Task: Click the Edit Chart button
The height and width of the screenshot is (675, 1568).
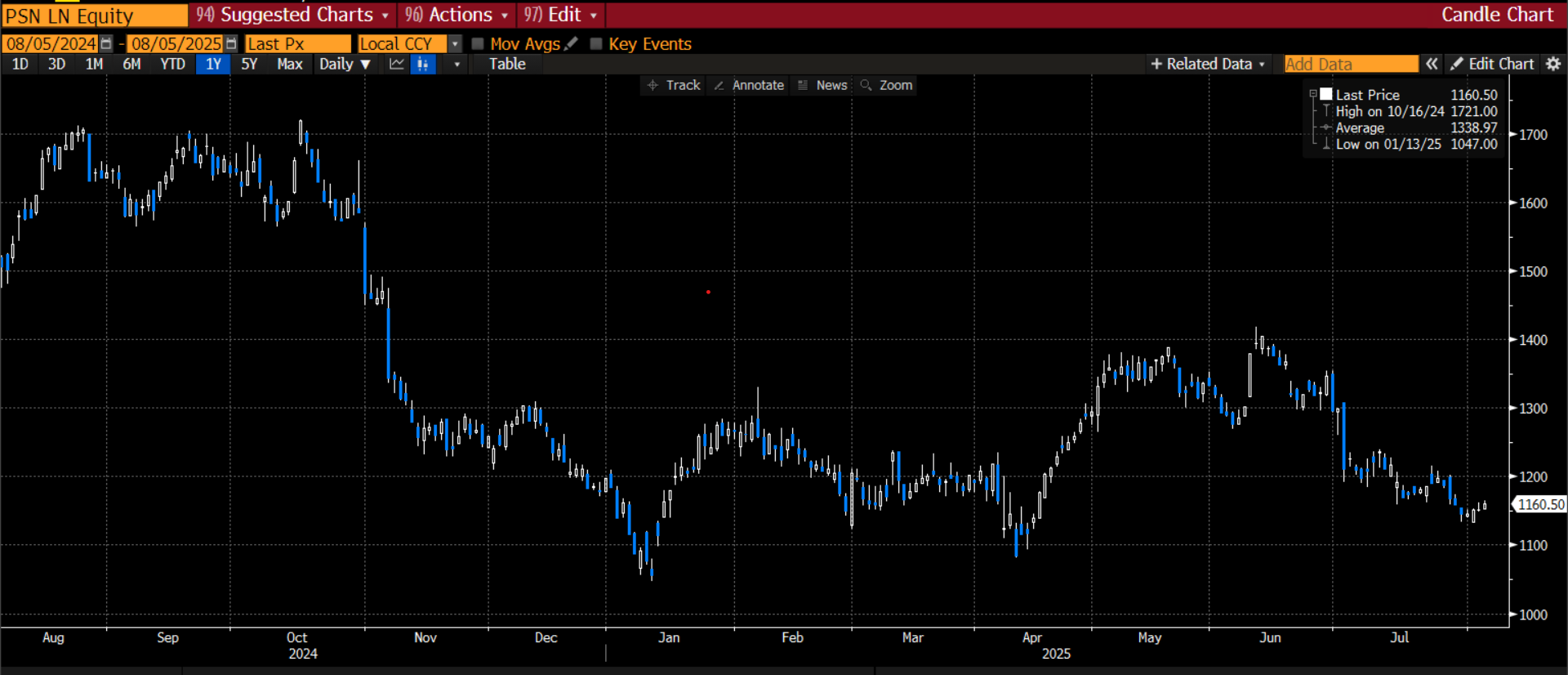Action: point(1492,64)
